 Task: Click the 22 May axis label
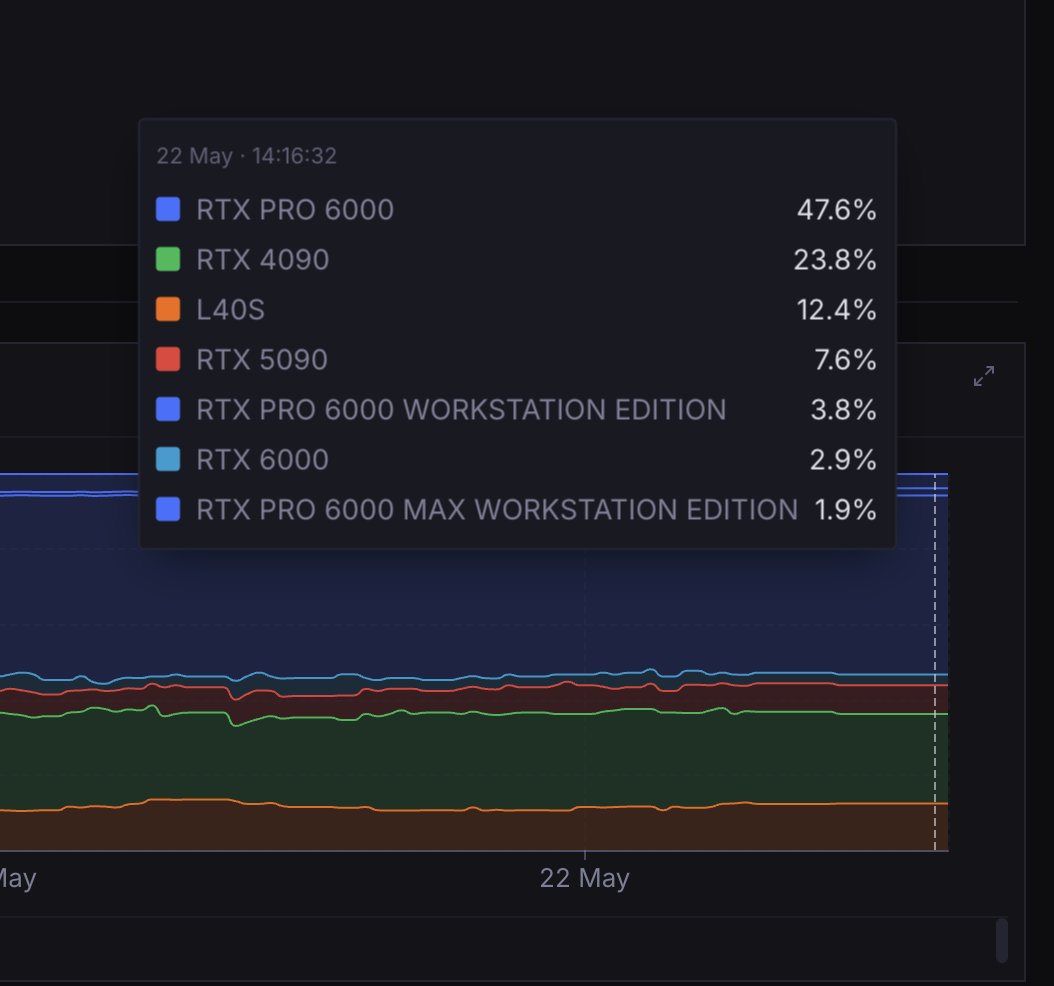tap(584, 878)
